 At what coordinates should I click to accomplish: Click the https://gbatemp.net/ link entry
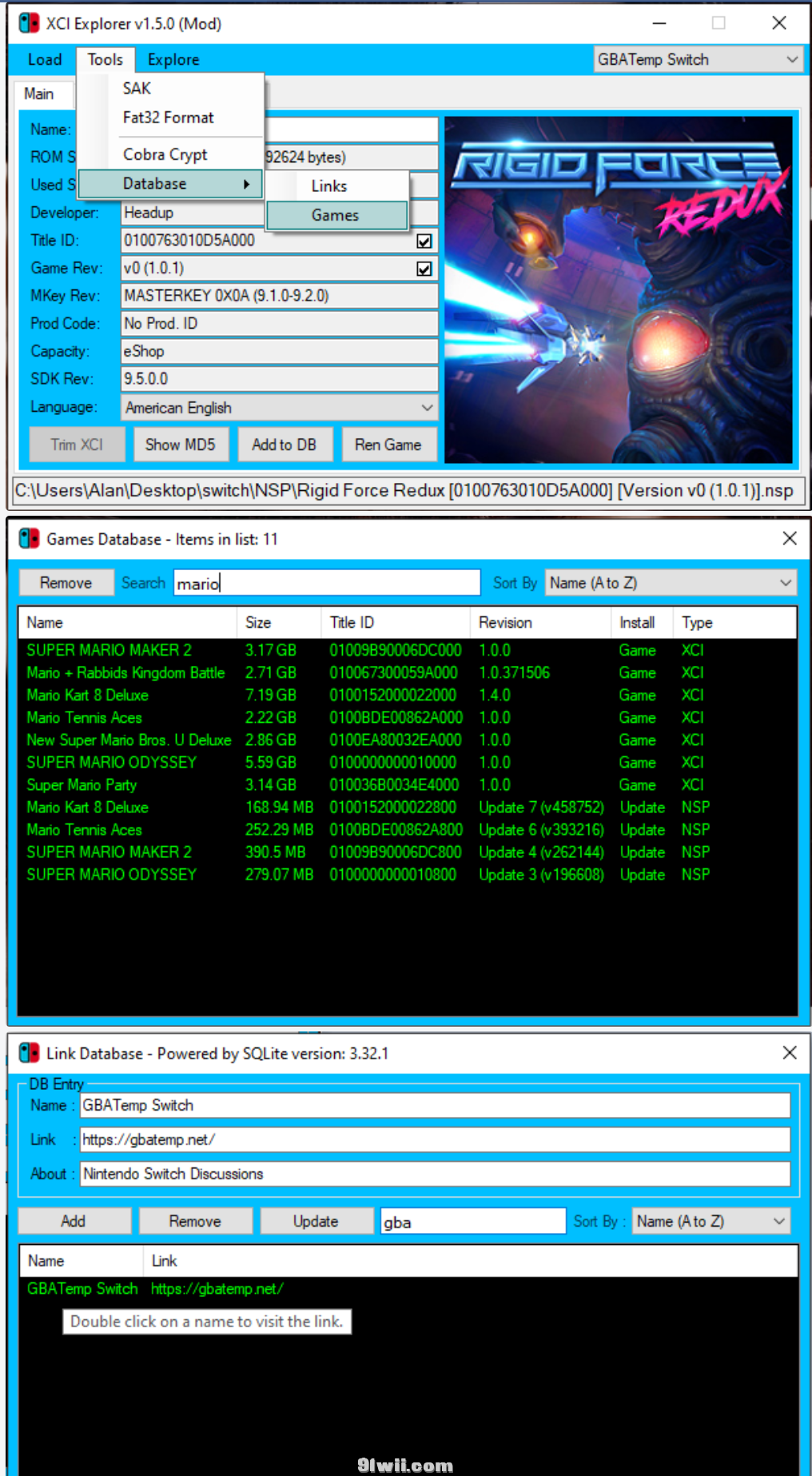[x=217, y=1288]
